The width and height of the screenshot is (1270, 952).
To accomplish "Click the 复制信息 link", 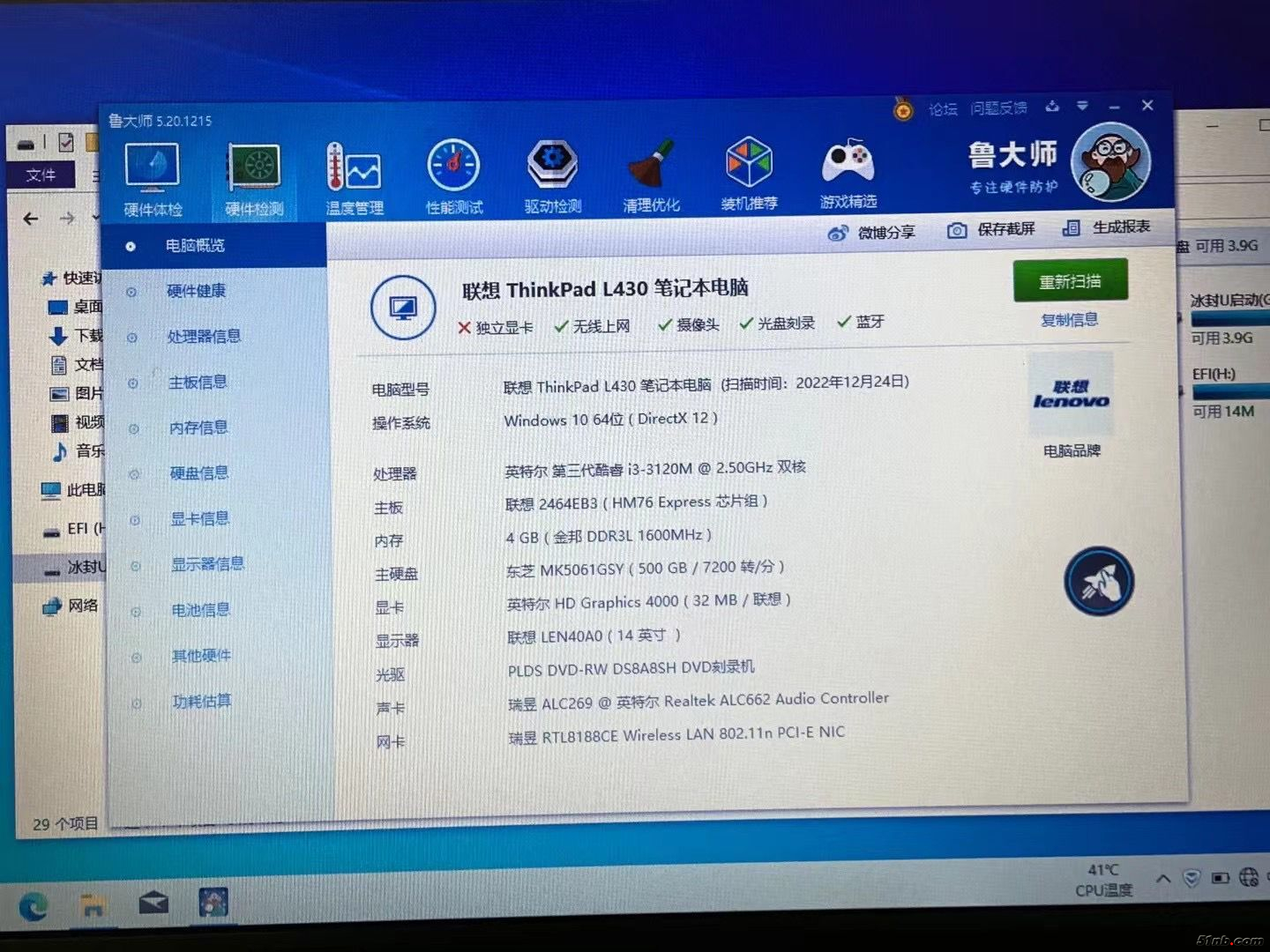I will 1069,320.
